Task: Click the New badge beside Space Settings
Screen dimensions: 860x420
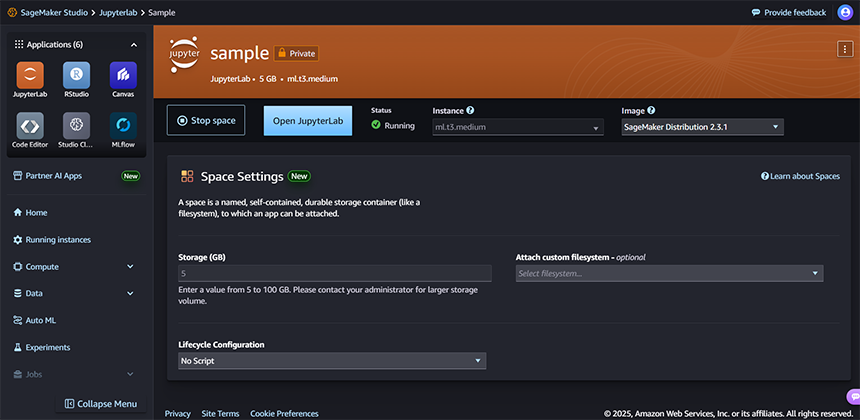Action: 299,176
